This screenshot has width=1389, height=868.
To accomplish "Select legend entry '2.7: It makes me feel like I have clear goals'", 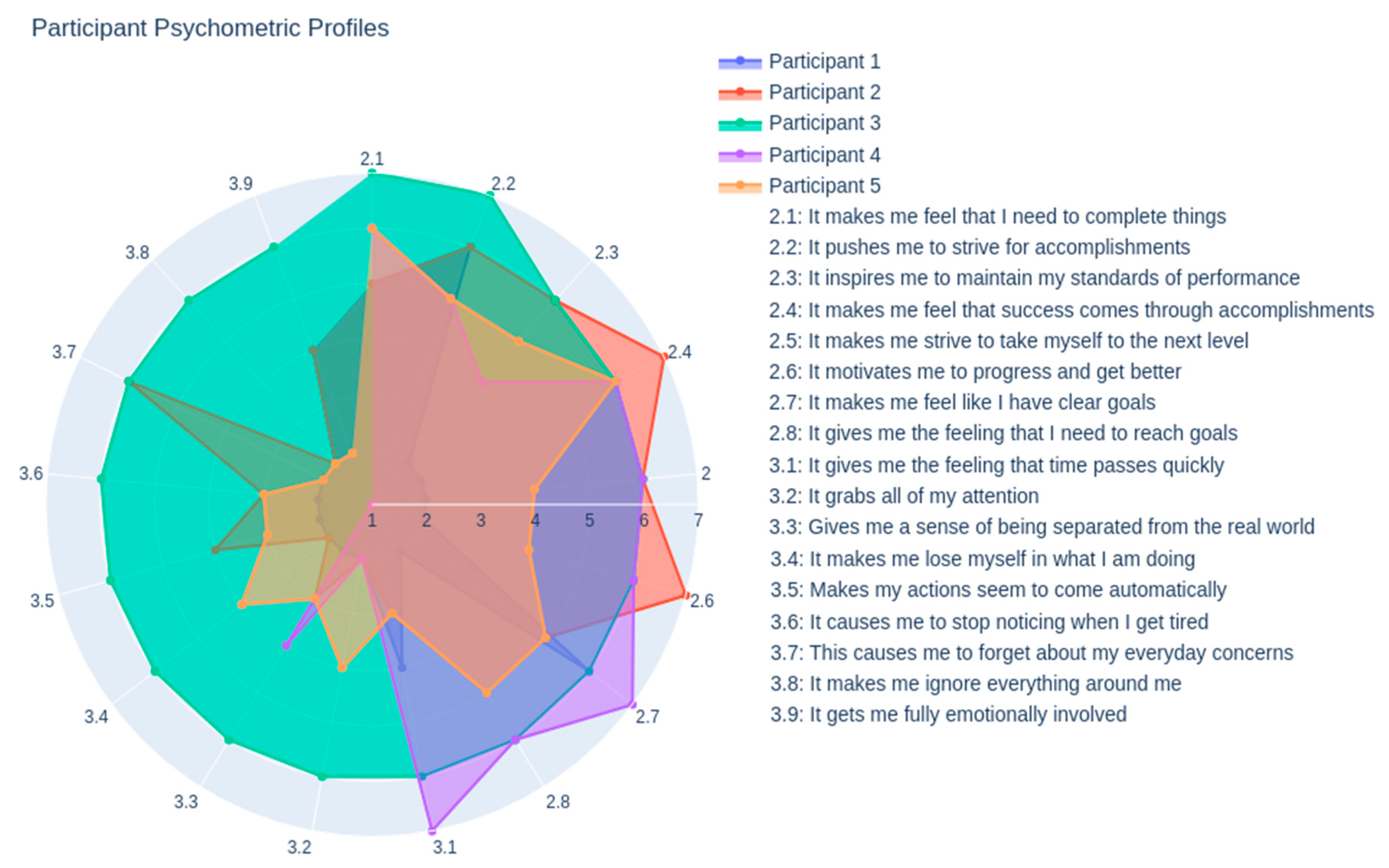I will [x=962, y=402].
